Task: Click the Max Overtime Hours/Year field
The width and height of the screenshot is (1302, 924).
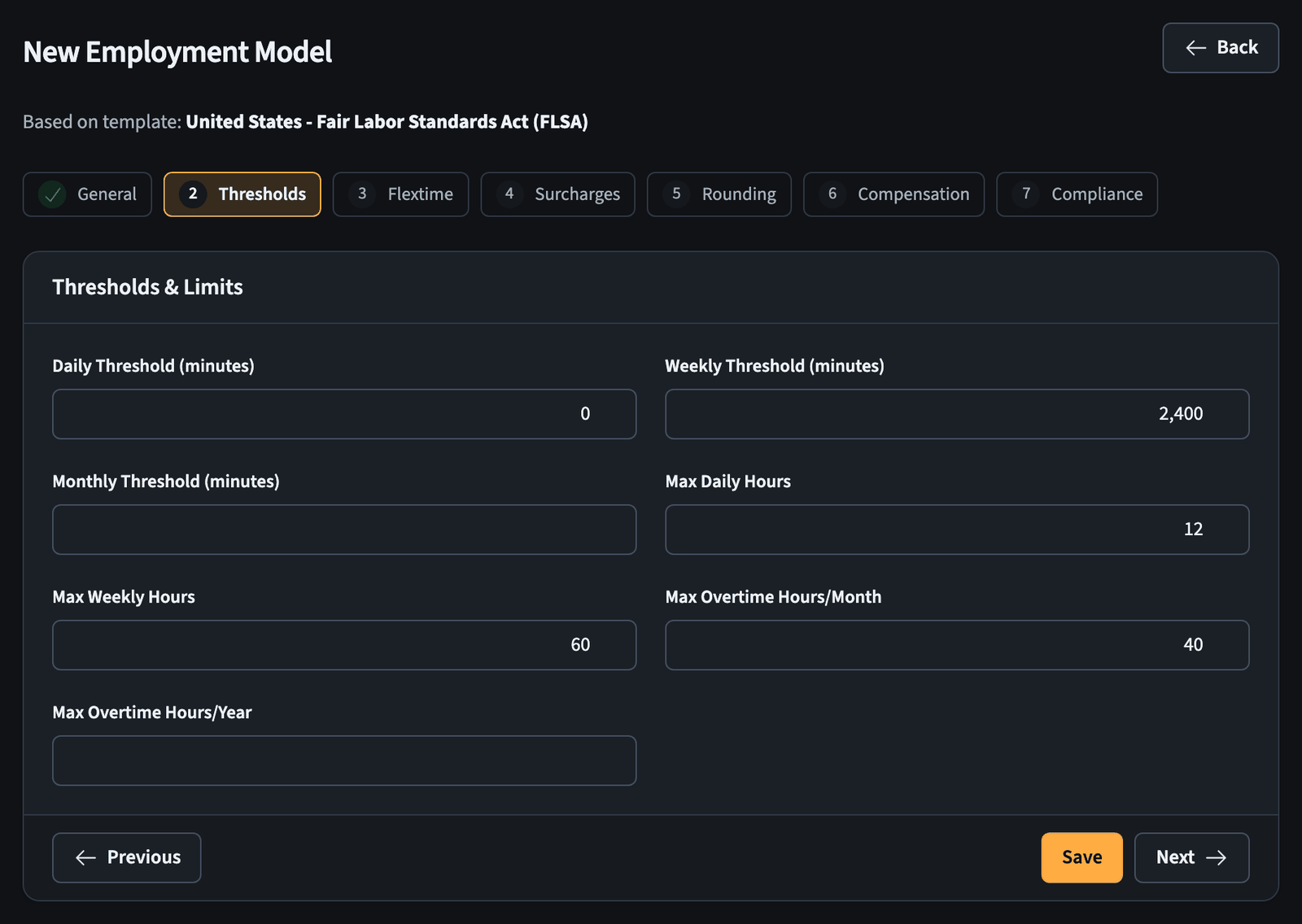Action: 344,761
